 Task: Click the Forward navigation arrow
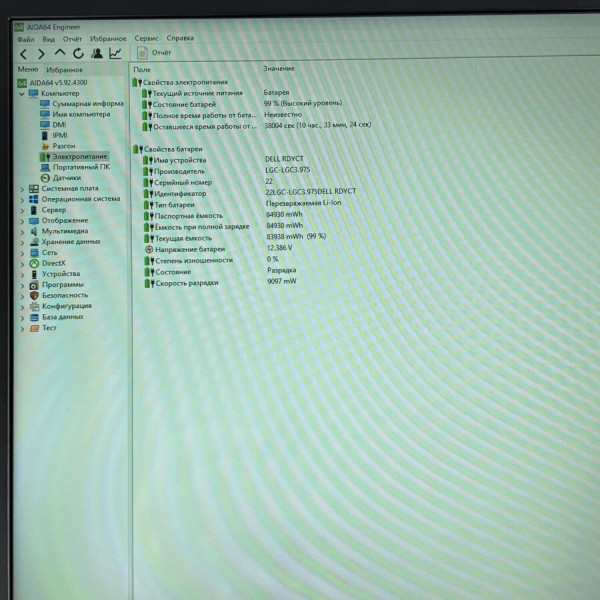(x=41, y=54)
